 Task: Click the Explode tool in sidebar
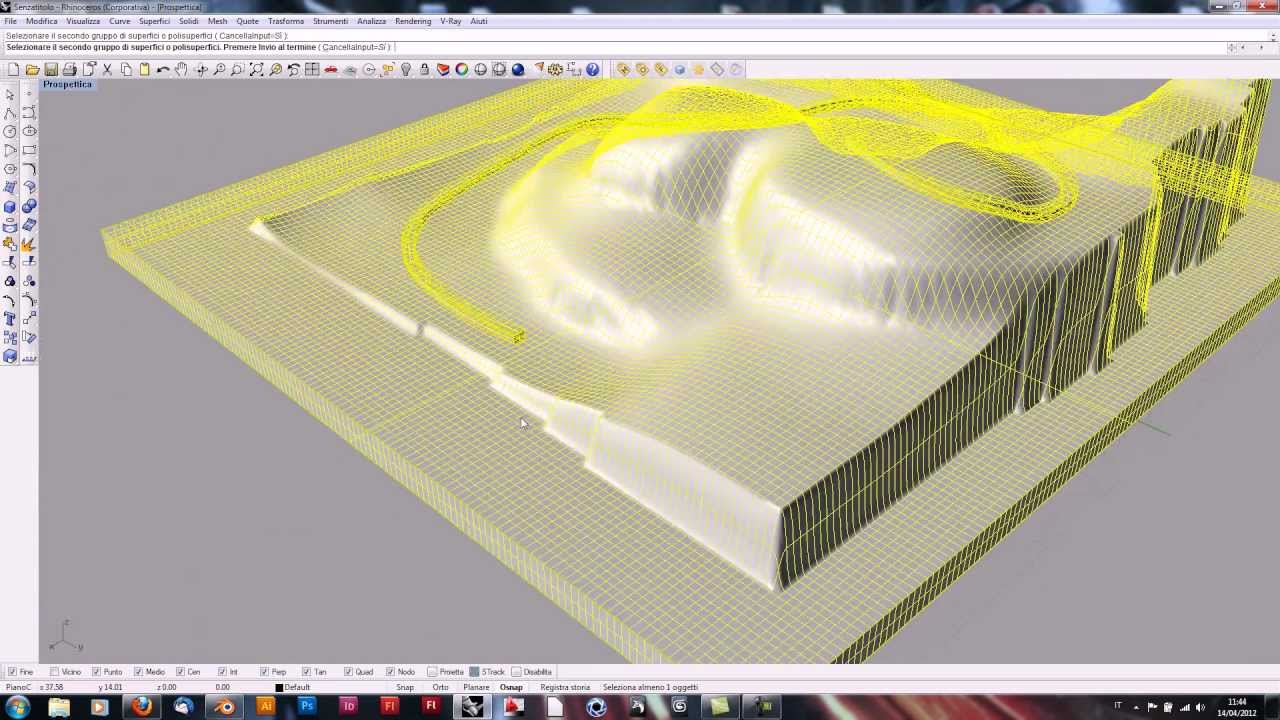pos(29,244)
